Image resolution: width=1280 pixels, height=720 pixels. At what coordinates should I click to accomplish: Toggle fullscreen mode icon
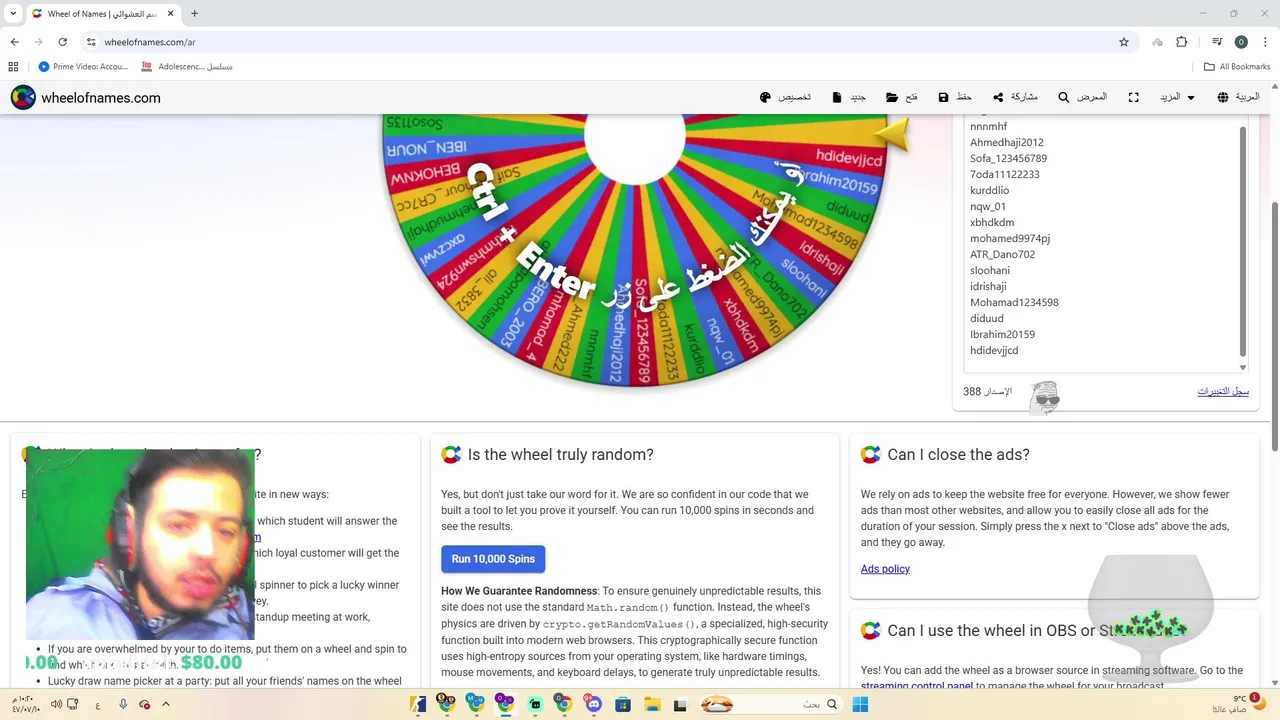tap(1133, 97)
